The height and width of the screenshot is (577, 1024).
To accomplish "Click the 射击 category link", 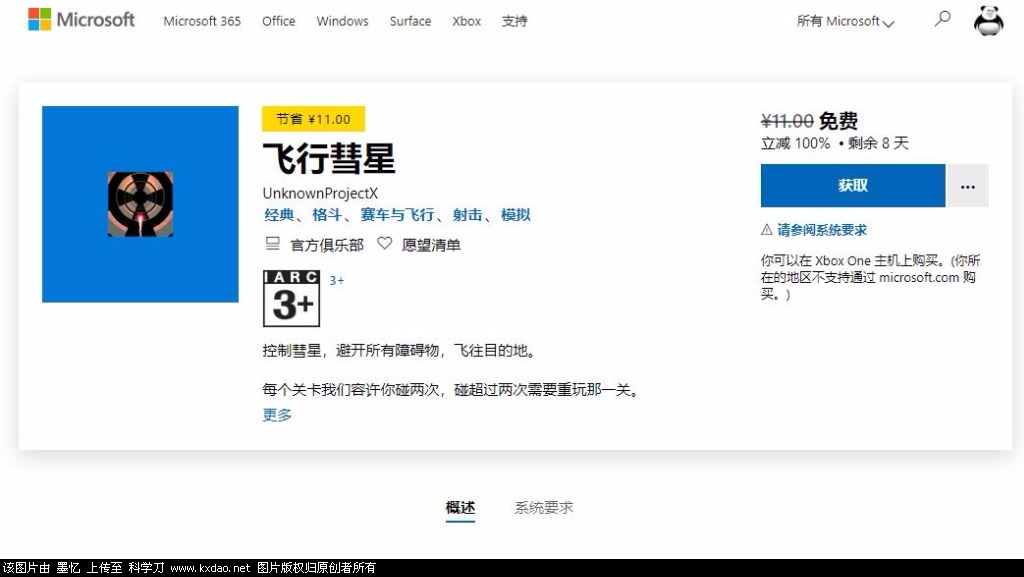I will coord(468,215).
